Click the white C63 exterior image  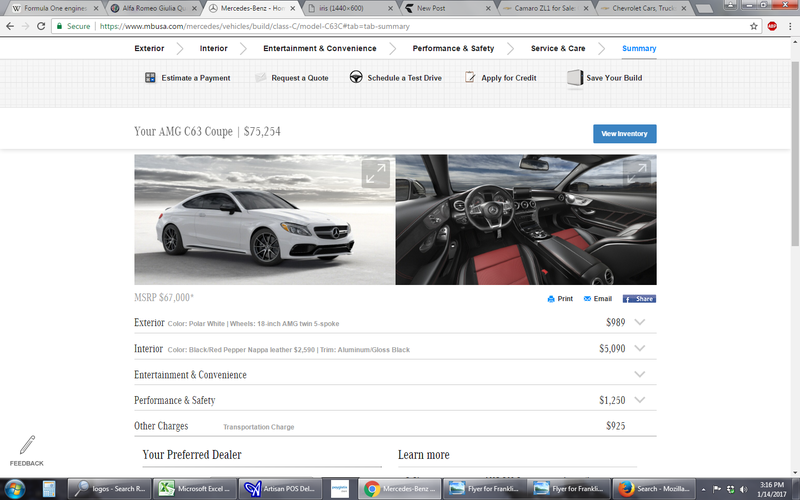264,220
